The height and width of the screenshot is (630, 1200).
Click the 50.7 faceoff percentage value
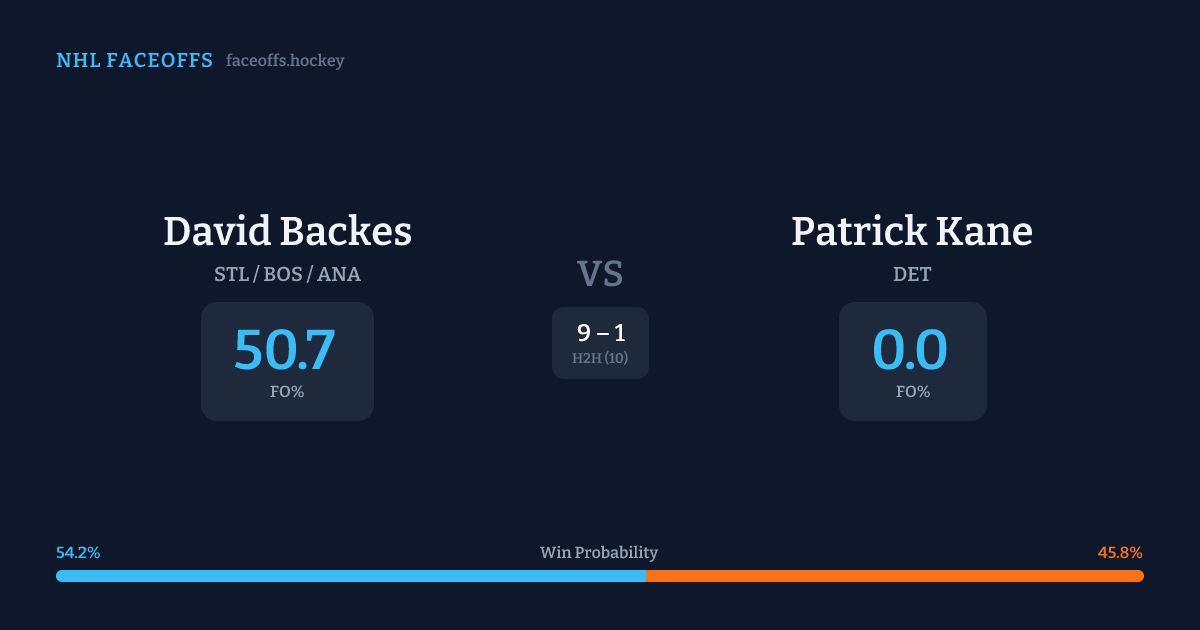(x=285, y=350)
